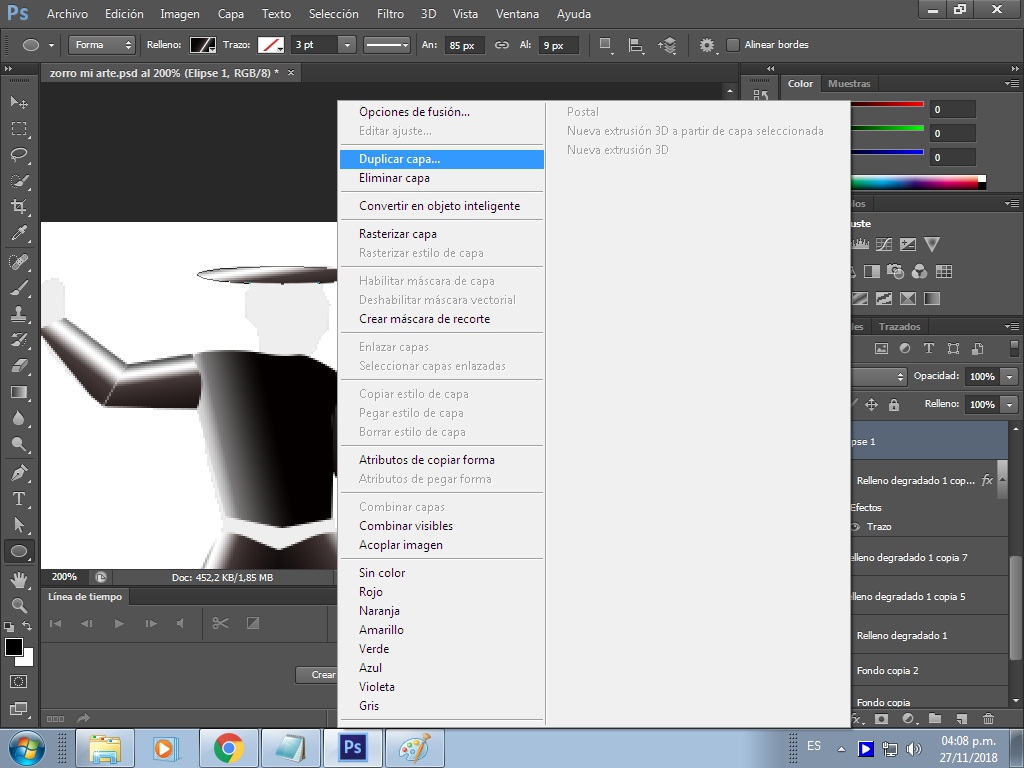This screenshot has height=768, width=1024.
Task: Open path operations in options bar
Action: coord(605,44)
